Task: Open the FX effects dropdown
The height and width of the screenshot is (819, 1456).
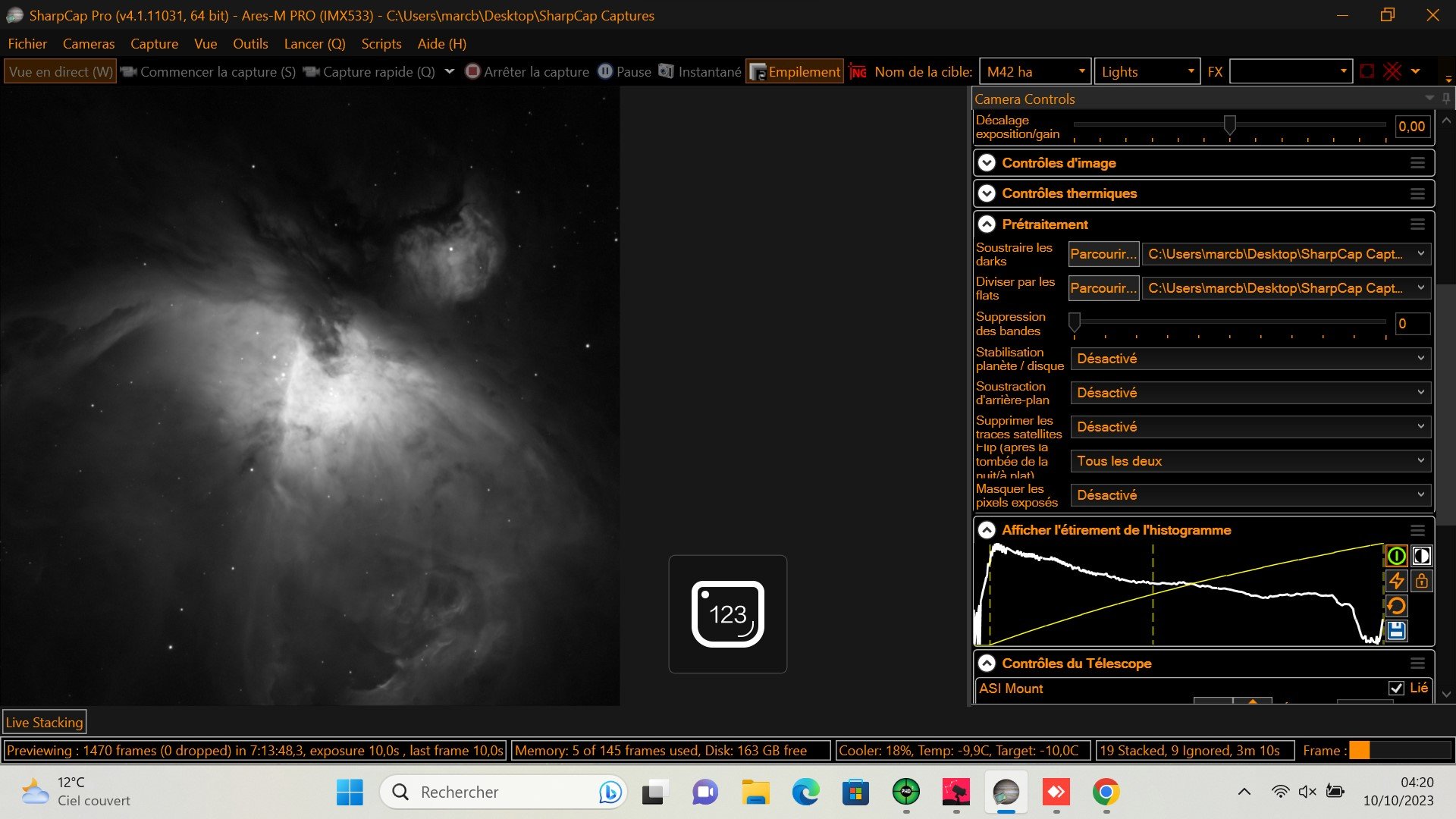Action: pos(1343,71)
